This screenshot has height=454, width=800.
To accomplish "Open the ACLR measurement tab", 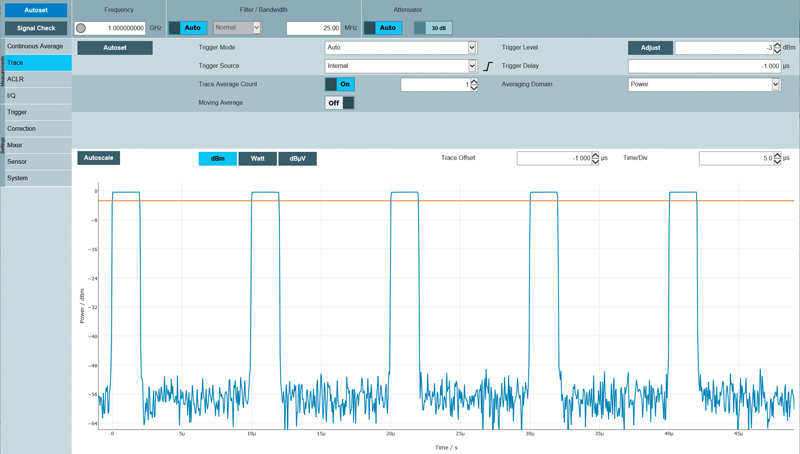I will point(38,79).
